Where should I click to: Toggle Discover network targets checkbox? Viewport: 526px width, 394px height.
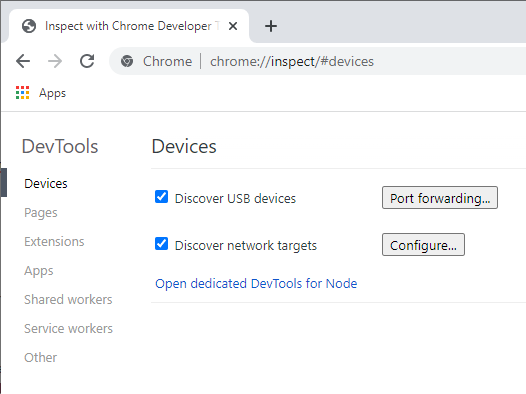tap(161, 244)
